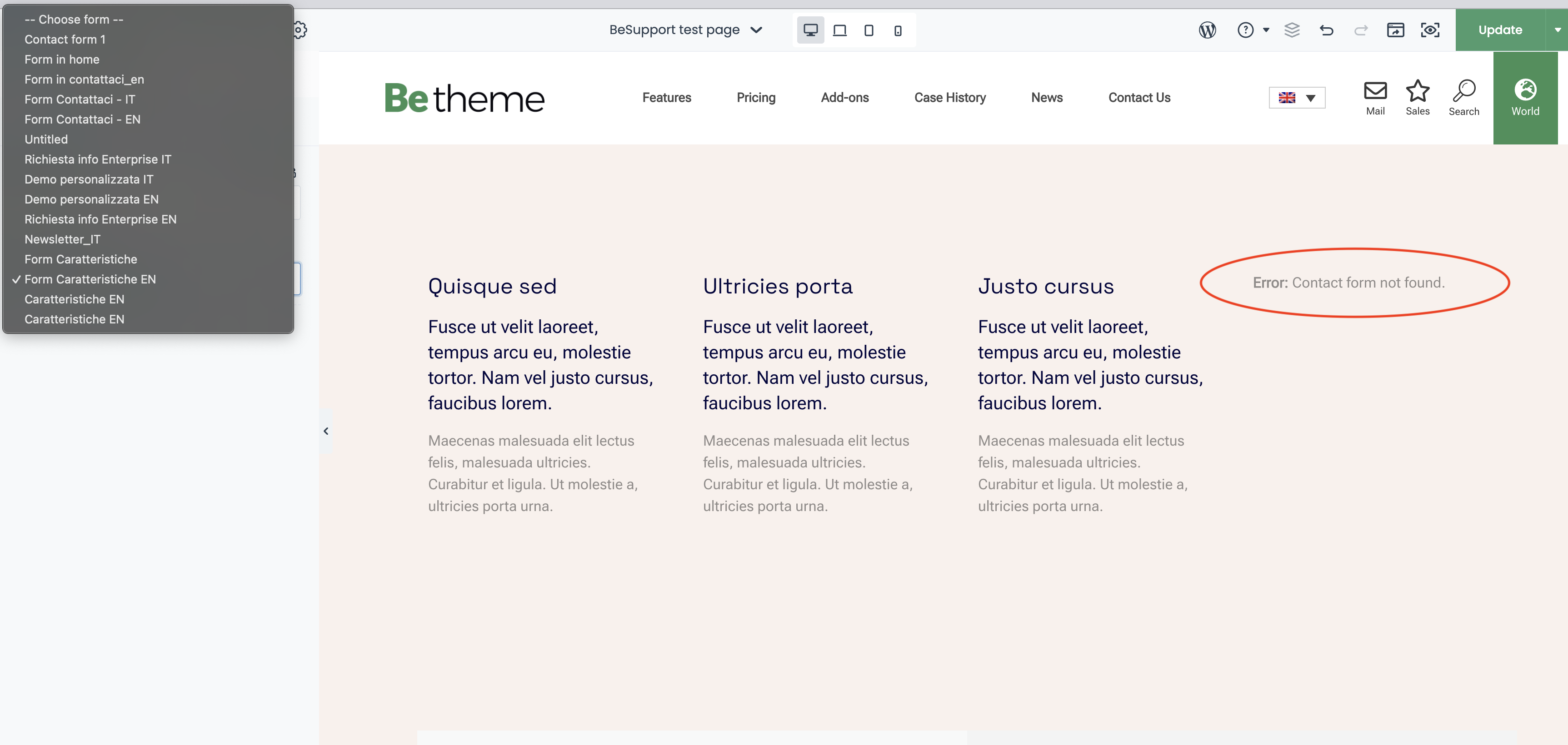The width and height of the screenshot is (1568, 745).
Task: Open page preview in new window icon
Action: tap(1395, 30)
